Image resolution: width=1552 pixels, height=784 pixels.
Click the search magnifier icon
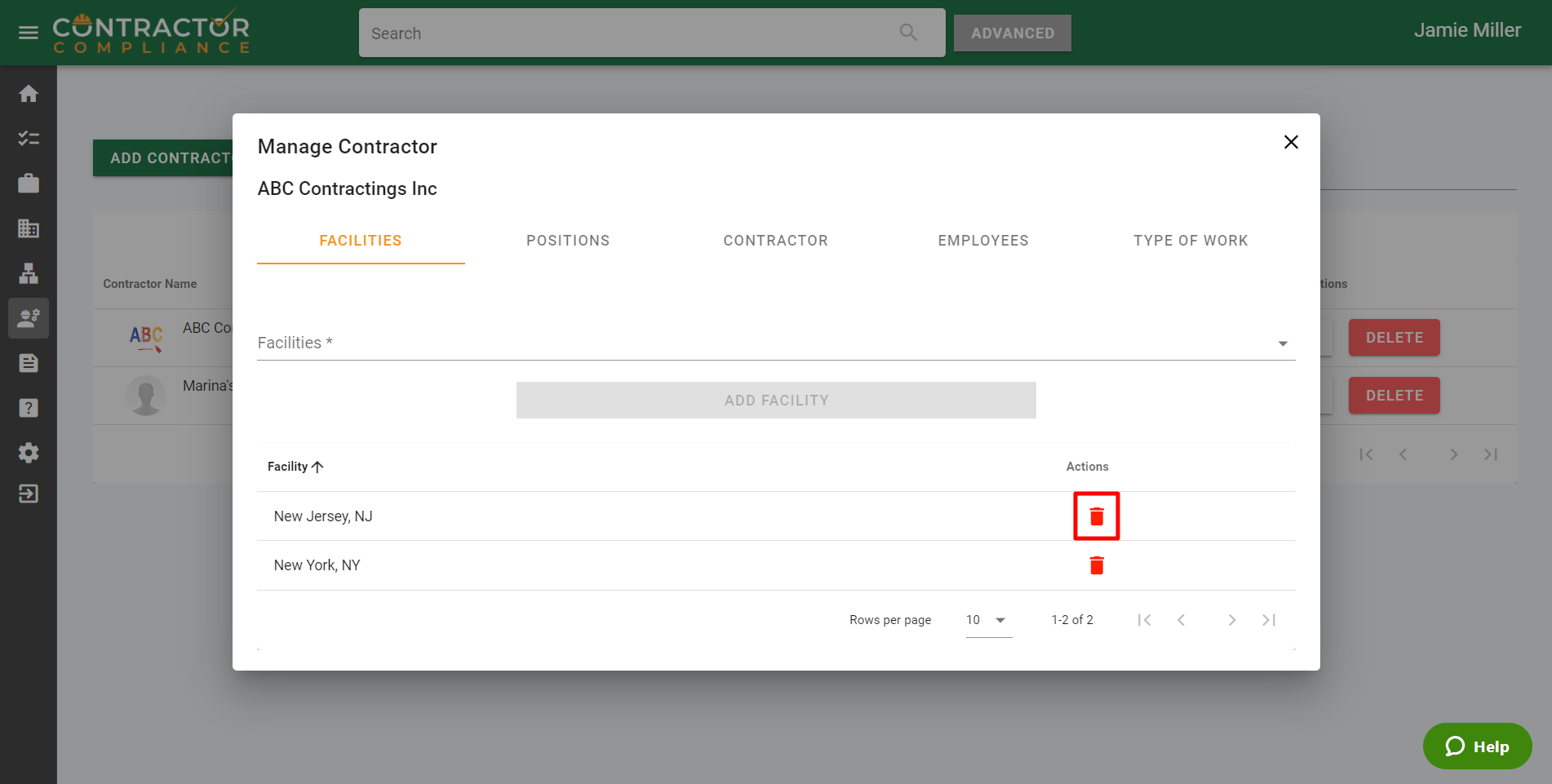tap(908, 33)
